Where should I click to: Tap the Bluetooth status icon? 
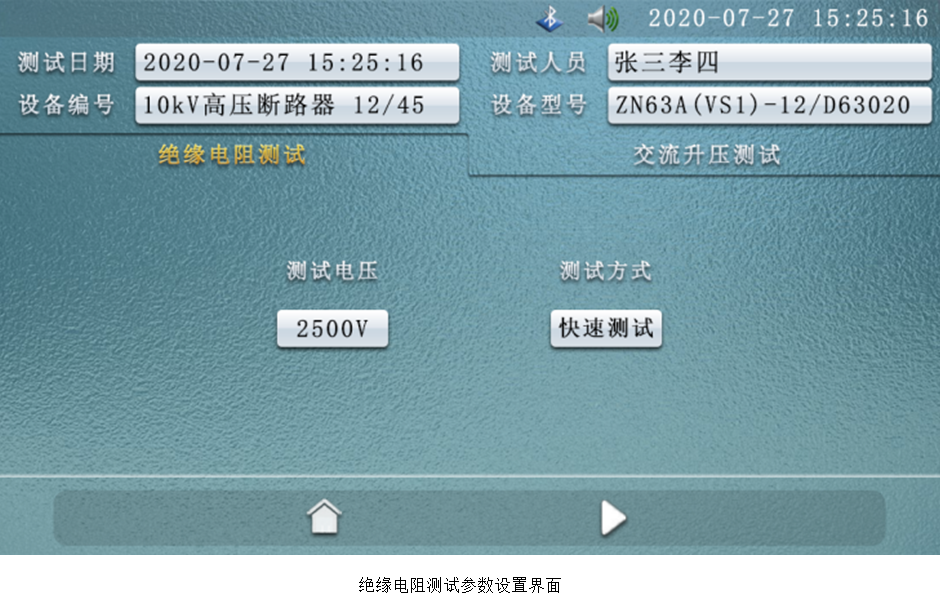click(549, 19)
